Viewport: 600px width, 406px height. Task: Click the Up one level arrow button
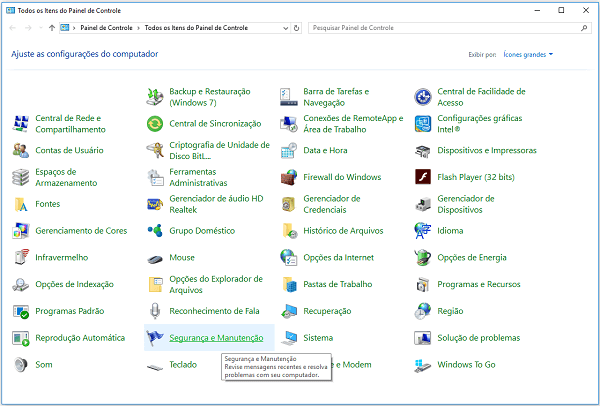pyautogui.click(x=51, y=29)
